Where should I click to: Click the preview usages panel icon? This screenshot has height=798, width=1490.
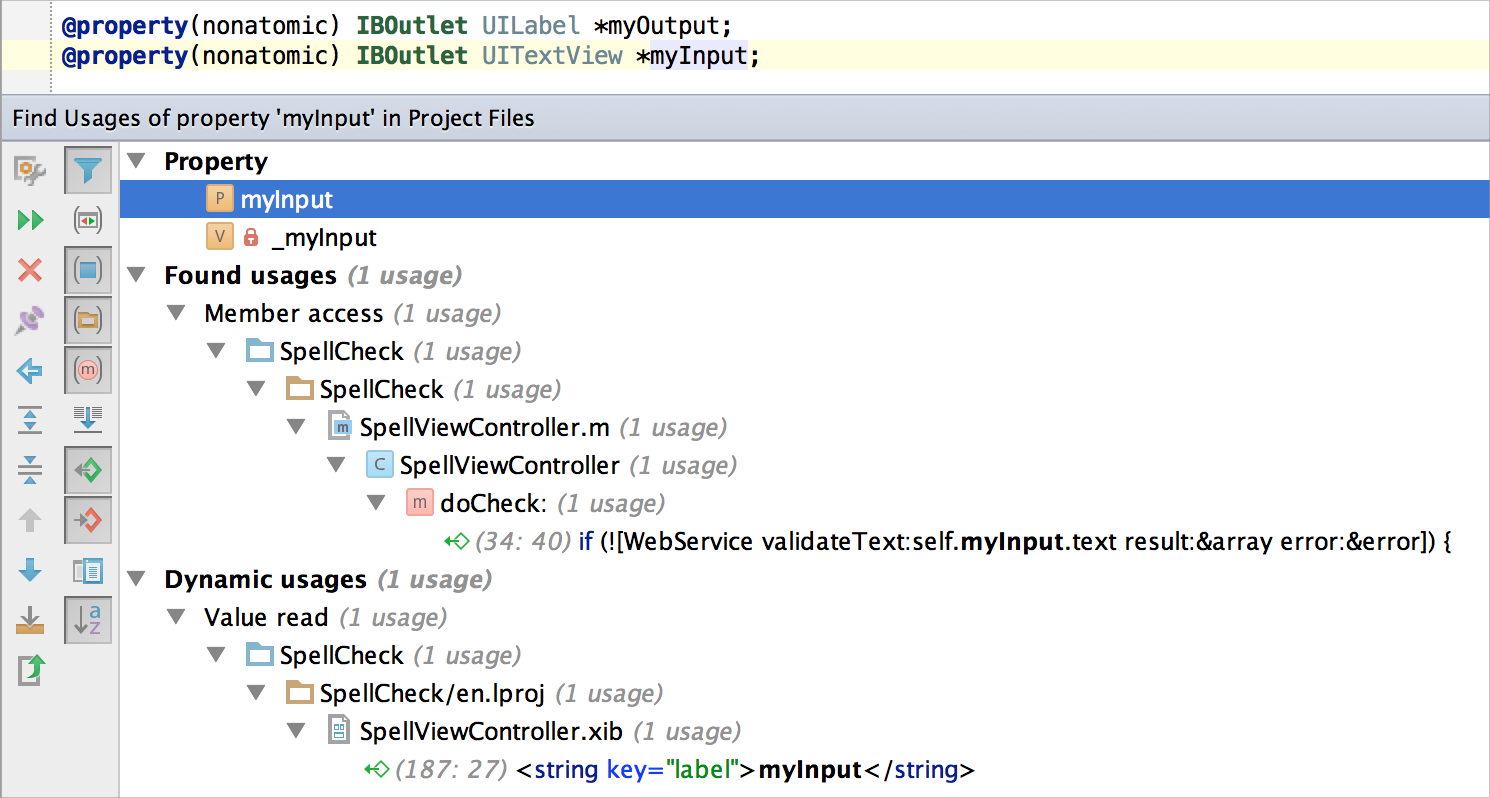pyautogui.click(x=88, y=571)
